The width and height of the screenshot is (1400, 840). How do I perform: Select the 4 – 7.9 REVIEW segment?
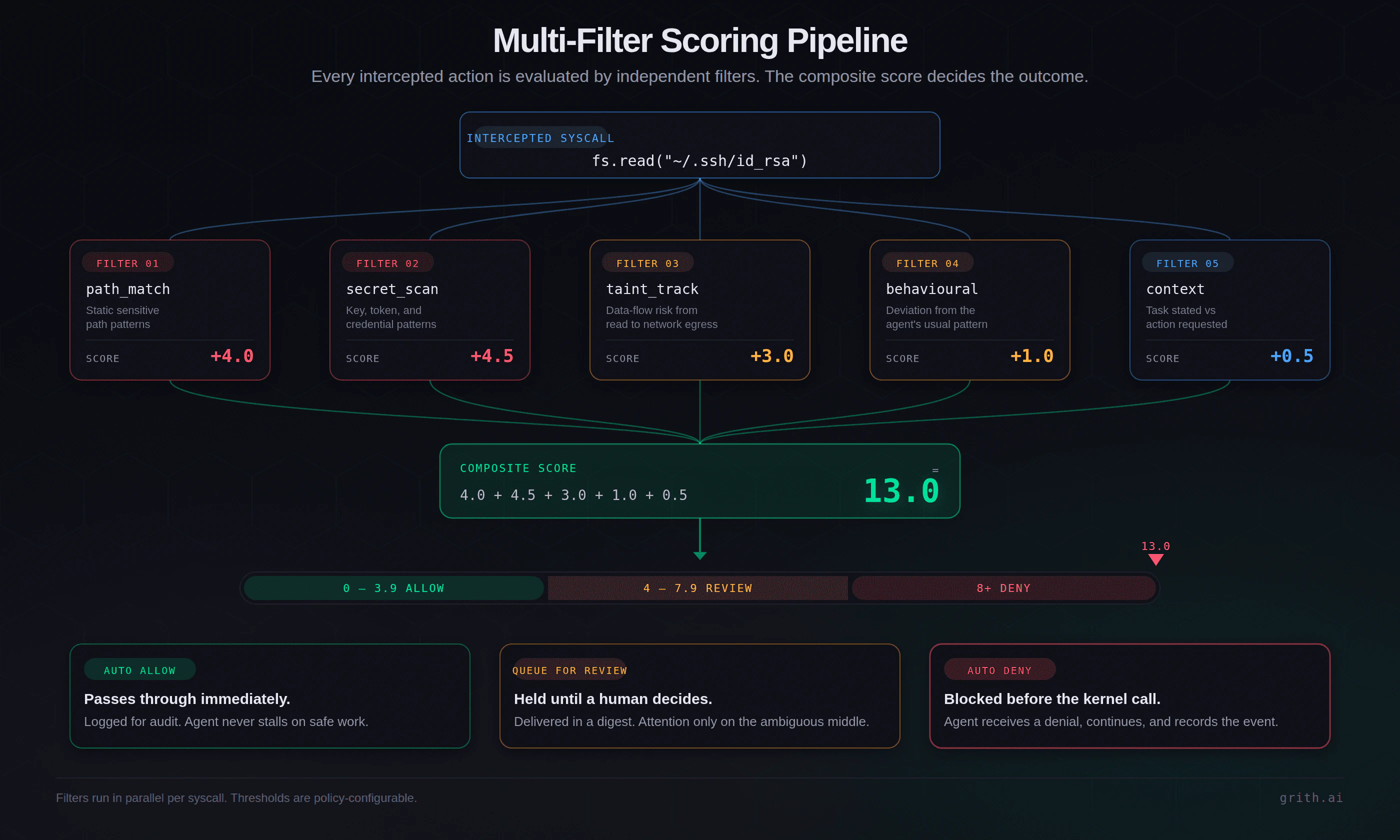pyautogui.click(x=697, y=588)
